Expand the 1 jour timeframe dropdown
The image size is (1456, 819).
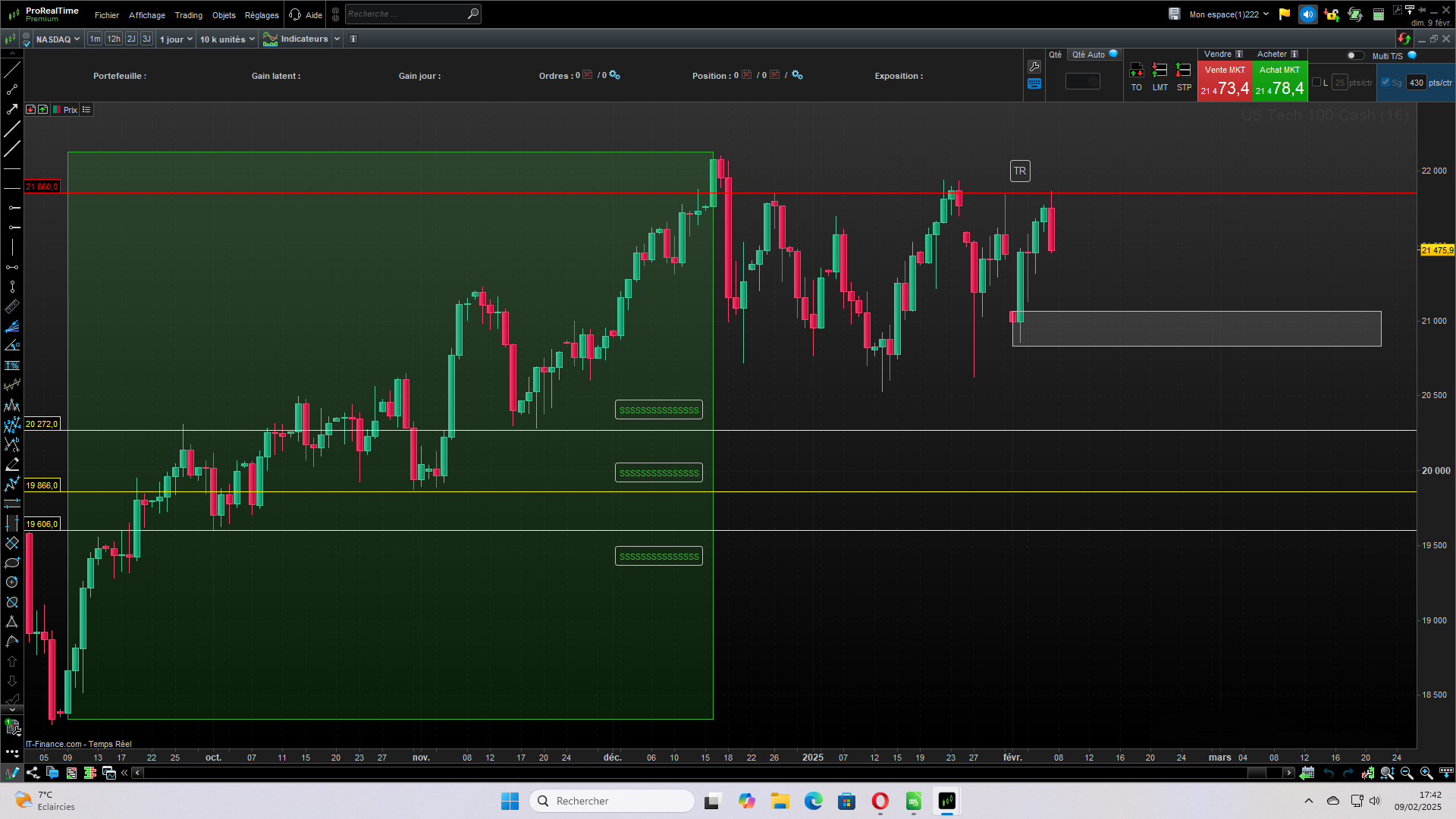point(176,39)
